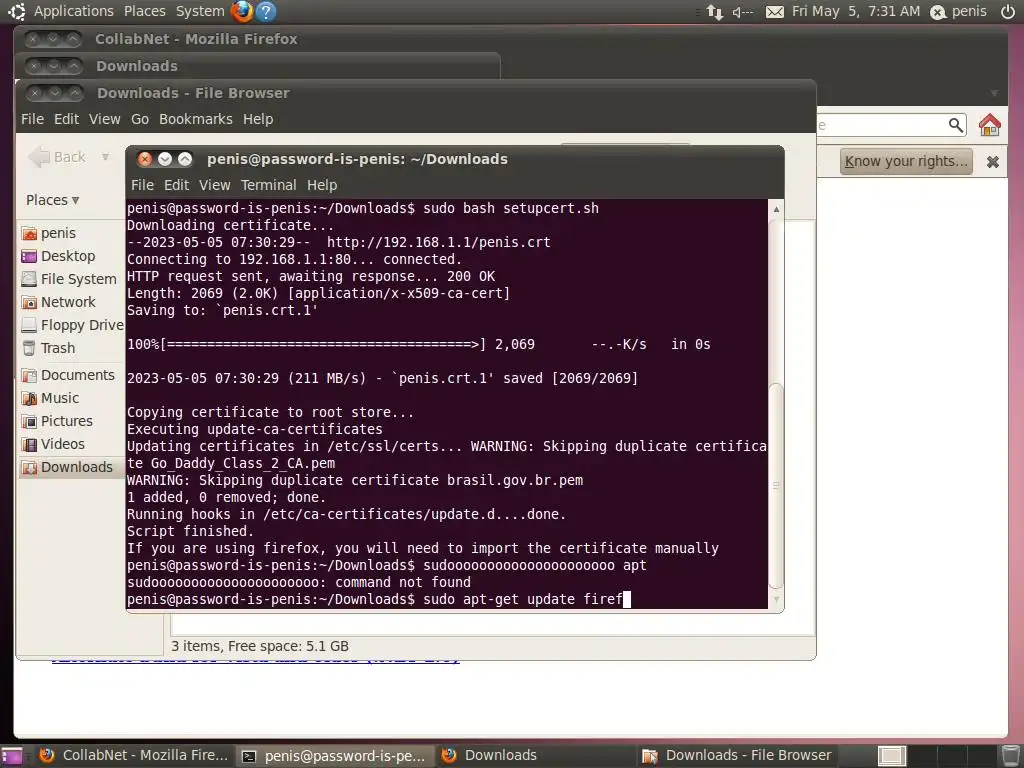Click the Firefox tab list dropdown arrow
The width and height of the screenshot is (1024, 768).
[x=994, y=93]
